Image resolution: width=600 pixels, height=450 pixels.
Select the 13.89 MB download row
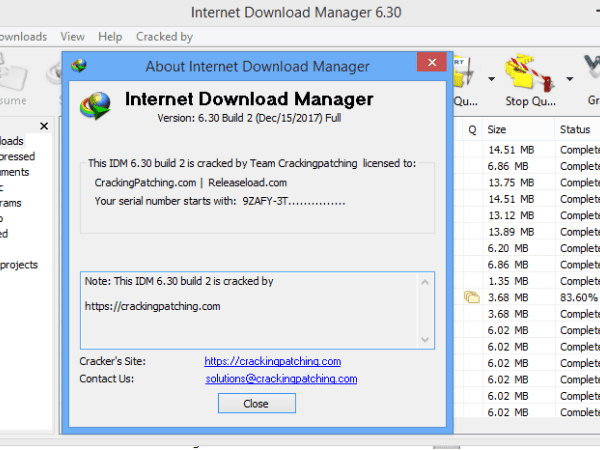pyautogui.click(x=527, y=232)
